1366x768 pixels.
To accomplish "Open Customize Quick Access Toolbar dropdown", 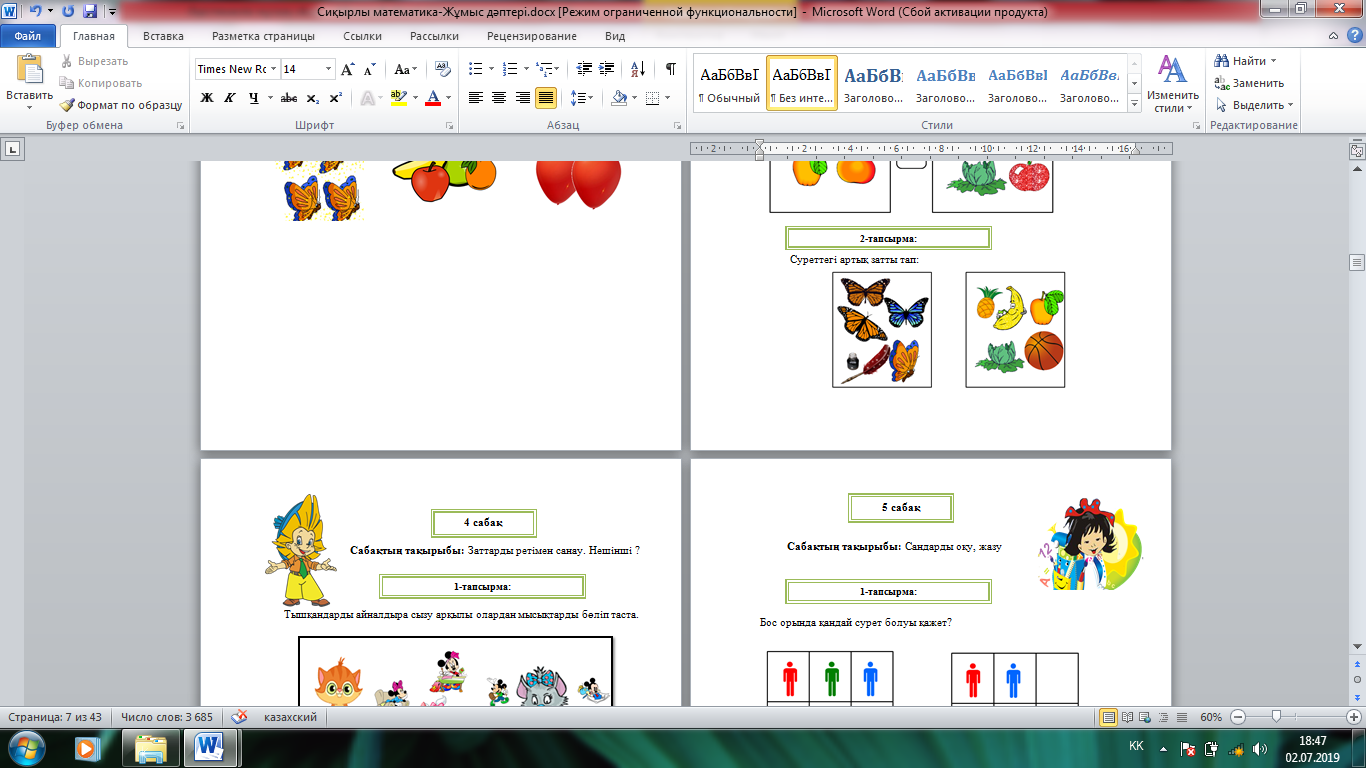I will point(110,12).
